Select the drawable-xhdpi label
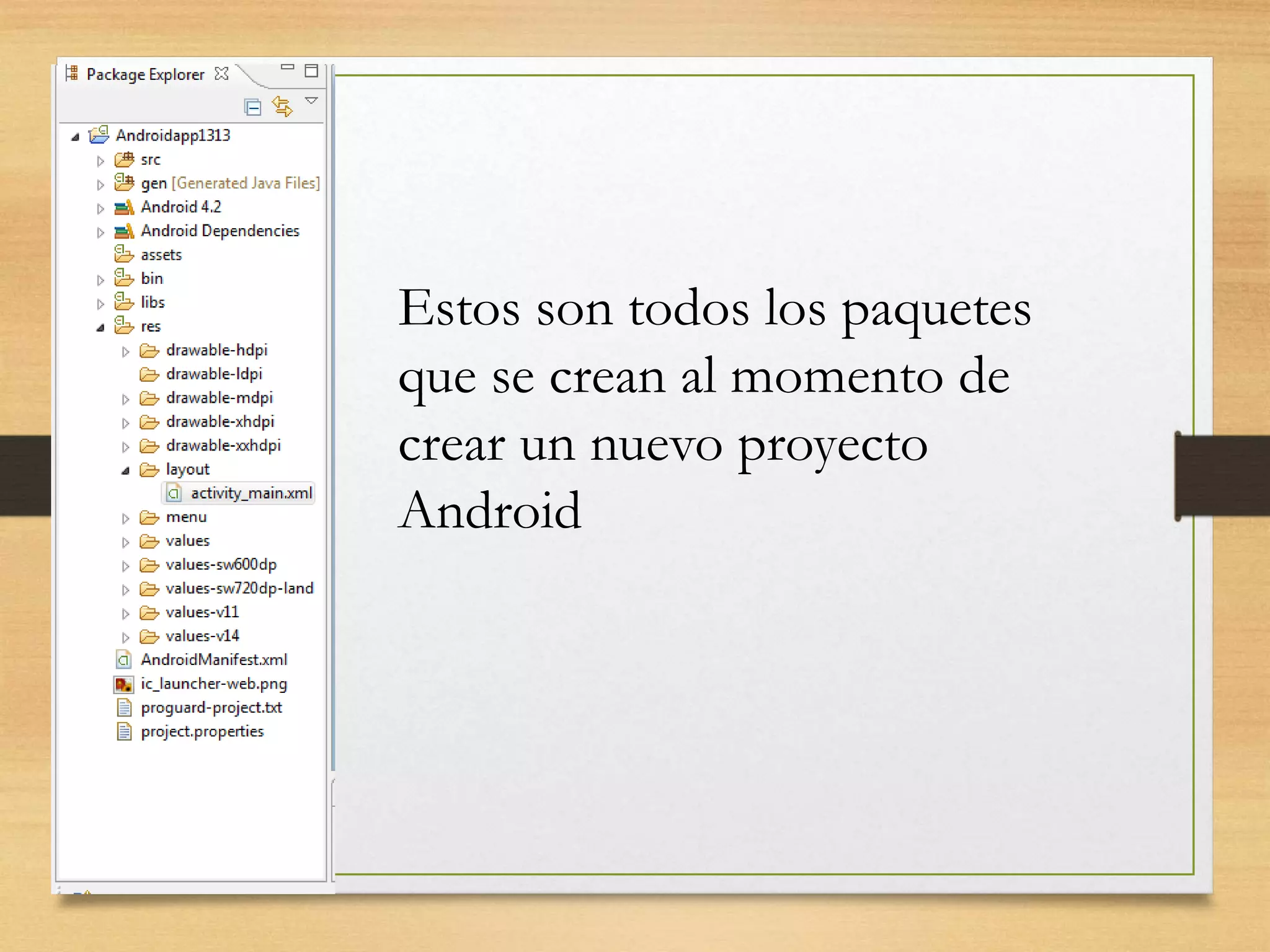Image resolution: width=1270 pixels, height=952 pixels. coord(220,421)
